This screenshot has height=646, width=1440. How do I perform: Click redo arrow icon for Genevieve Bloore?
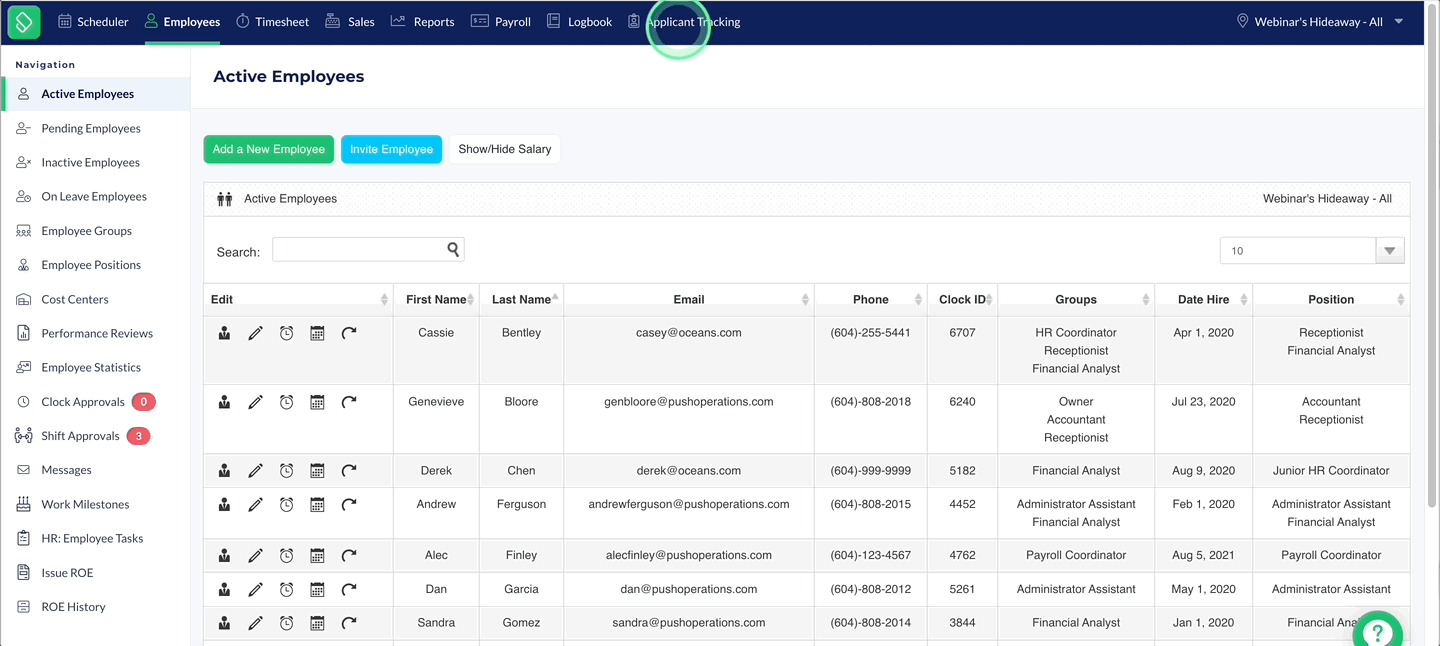click(x=348, y=402)
